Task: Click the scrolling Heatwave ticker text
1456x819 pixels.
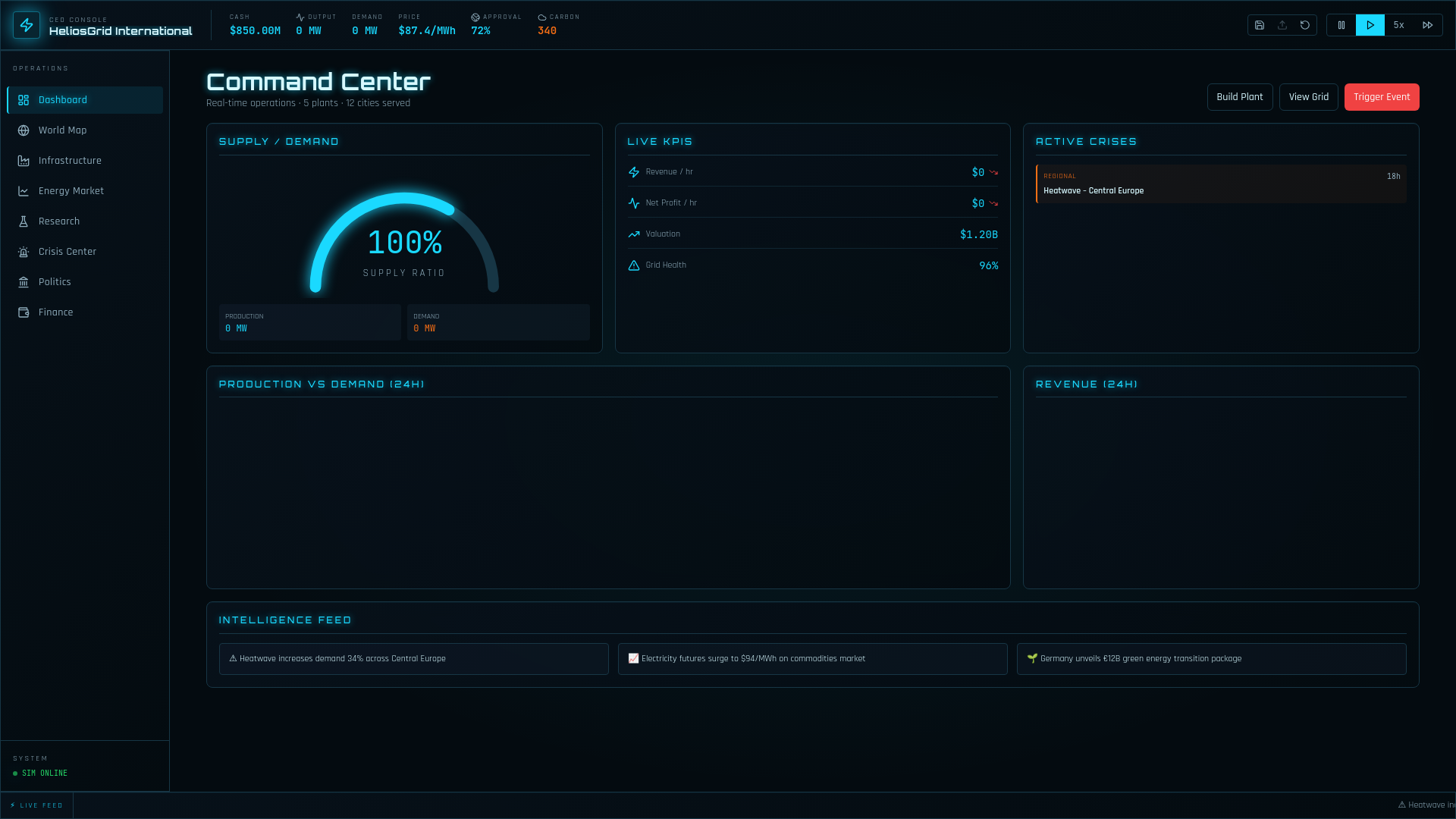Action: tap(1426, 805)
